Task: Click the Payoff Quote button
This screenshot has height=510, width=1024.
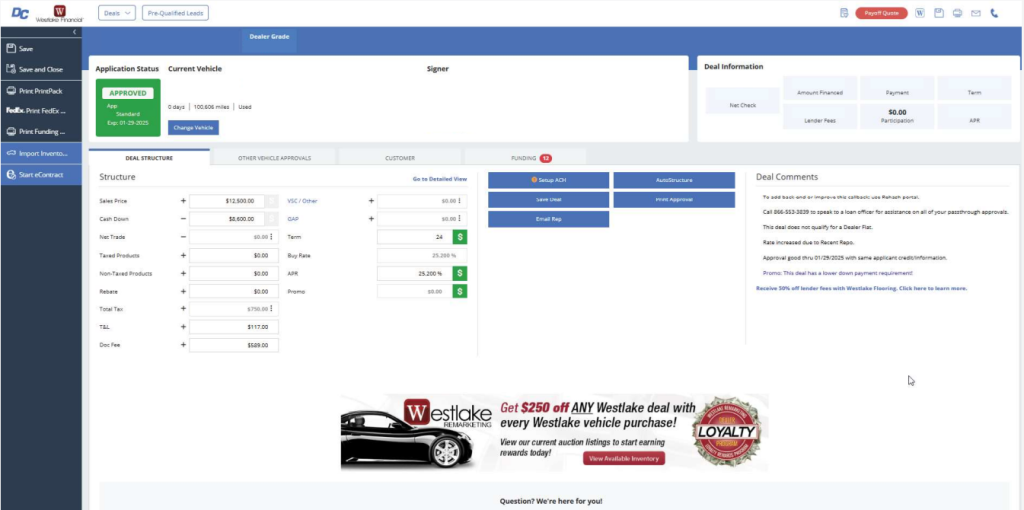Action: pos(880,13)
